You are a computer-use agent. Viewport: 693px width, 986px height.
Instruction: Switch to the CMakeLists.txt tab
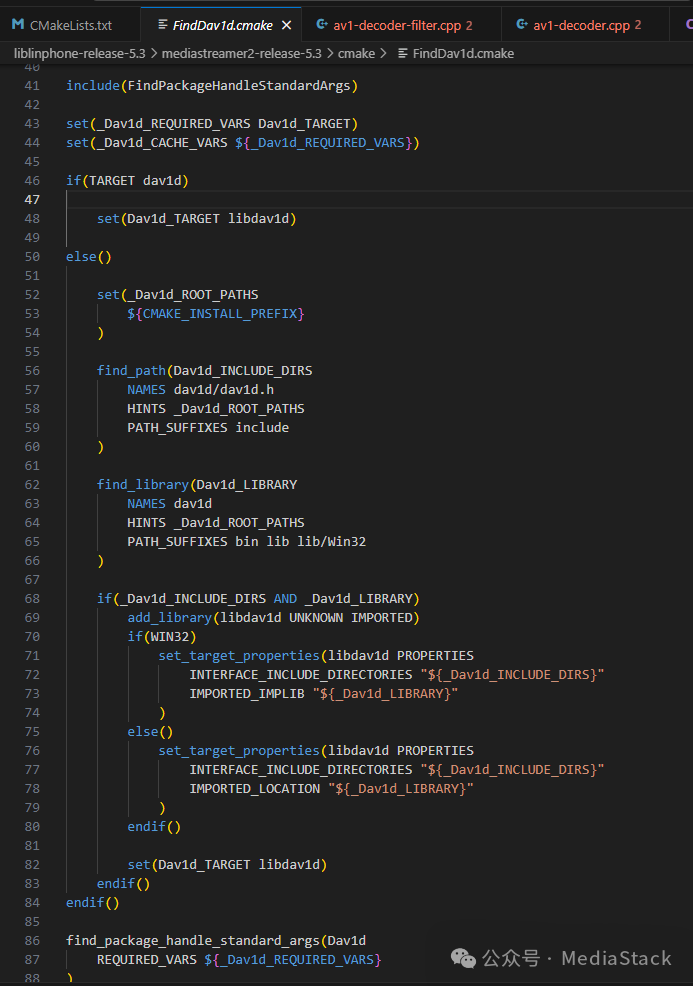click(x=70, y=25)
